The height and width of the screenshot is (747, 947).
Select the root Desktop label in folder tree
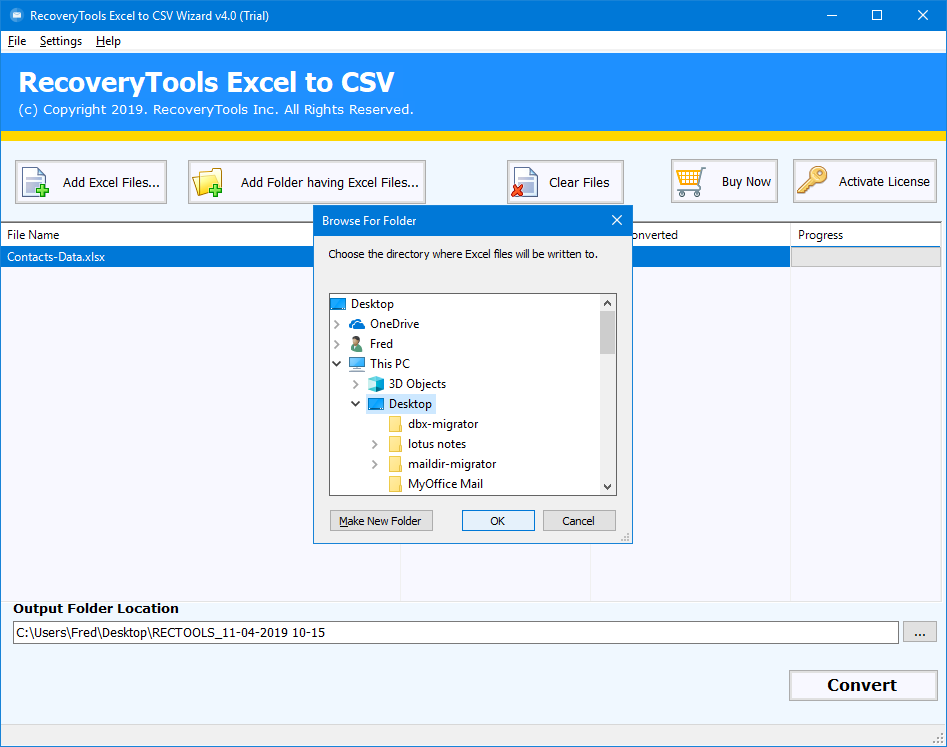(x=372, y=304)
